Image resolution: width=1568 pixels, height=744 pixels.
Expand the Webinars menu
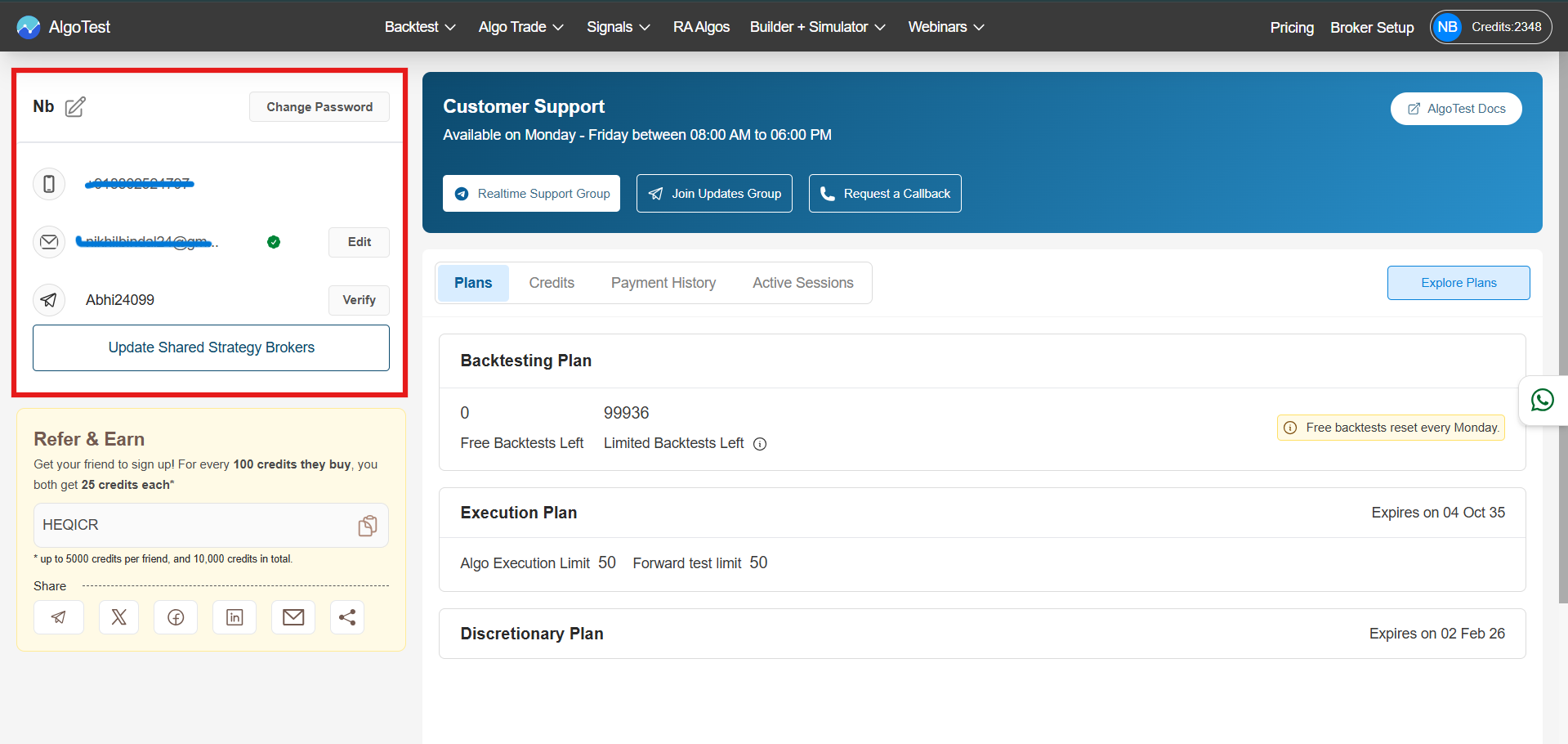(x=945, y=27)
